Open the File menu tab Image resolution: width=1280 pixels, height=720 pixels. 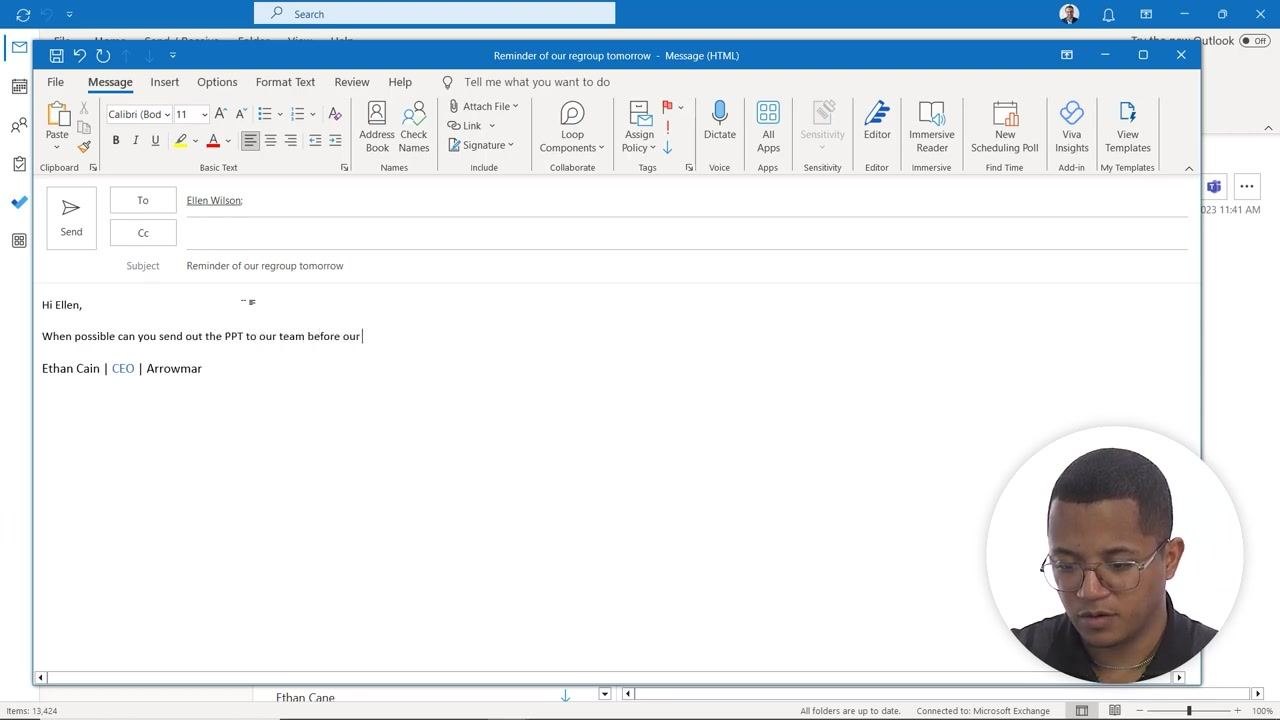(55, 82)
